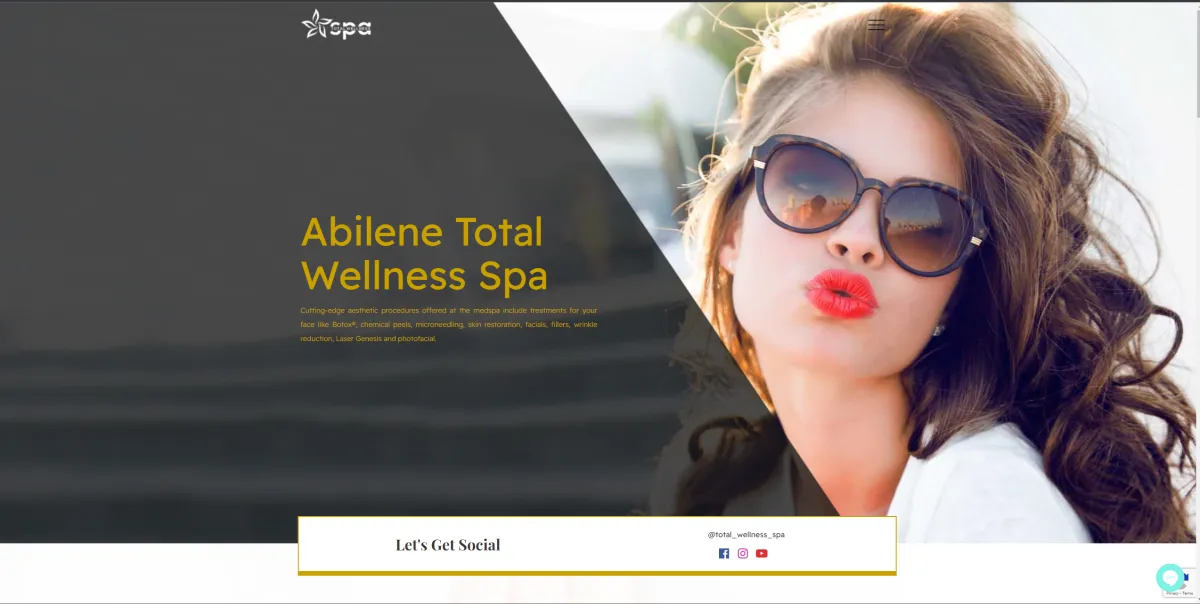Click the star Spa logo
The width and height of the screenshot is (1200, 604).
[336, 25]
